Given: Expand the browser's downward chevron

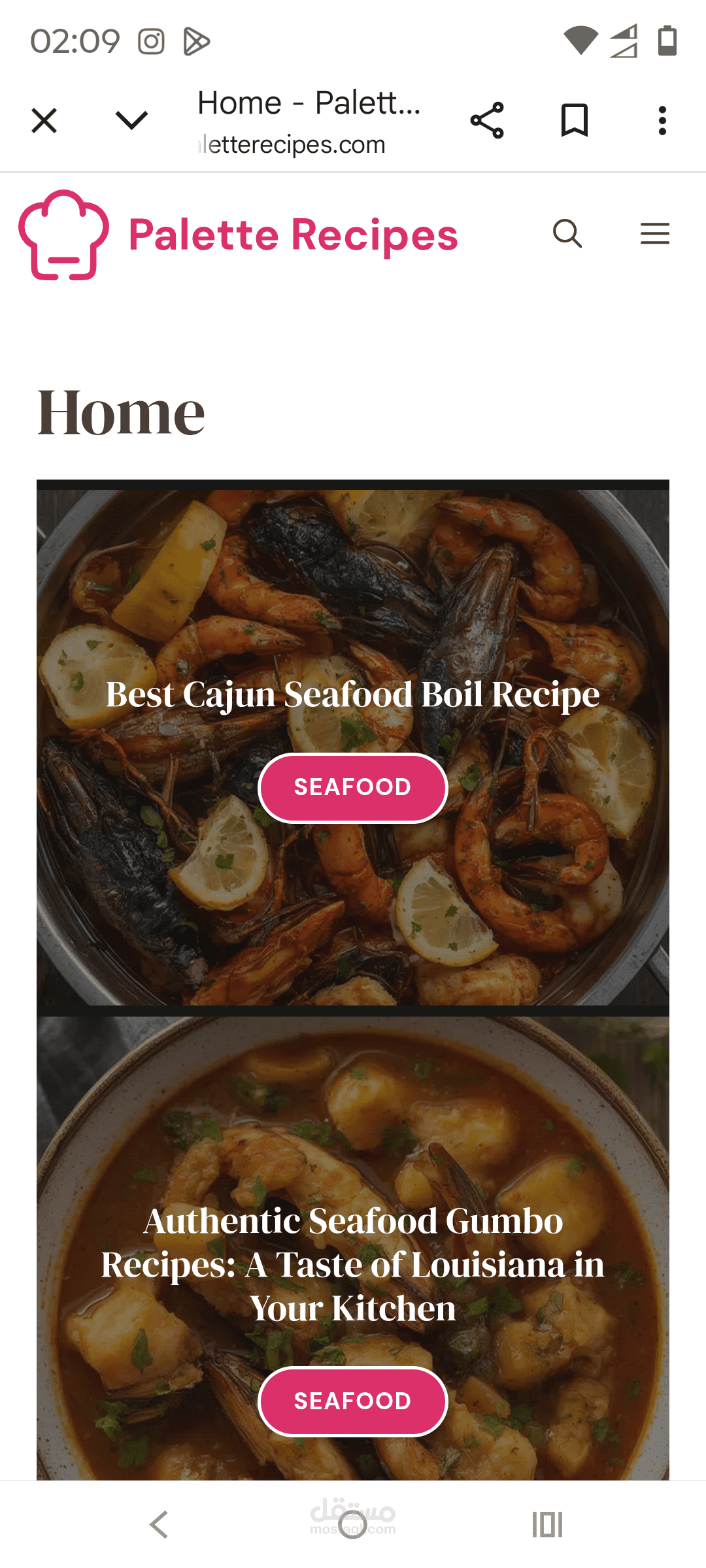Looking at the screenshot, I should (131, 120).
